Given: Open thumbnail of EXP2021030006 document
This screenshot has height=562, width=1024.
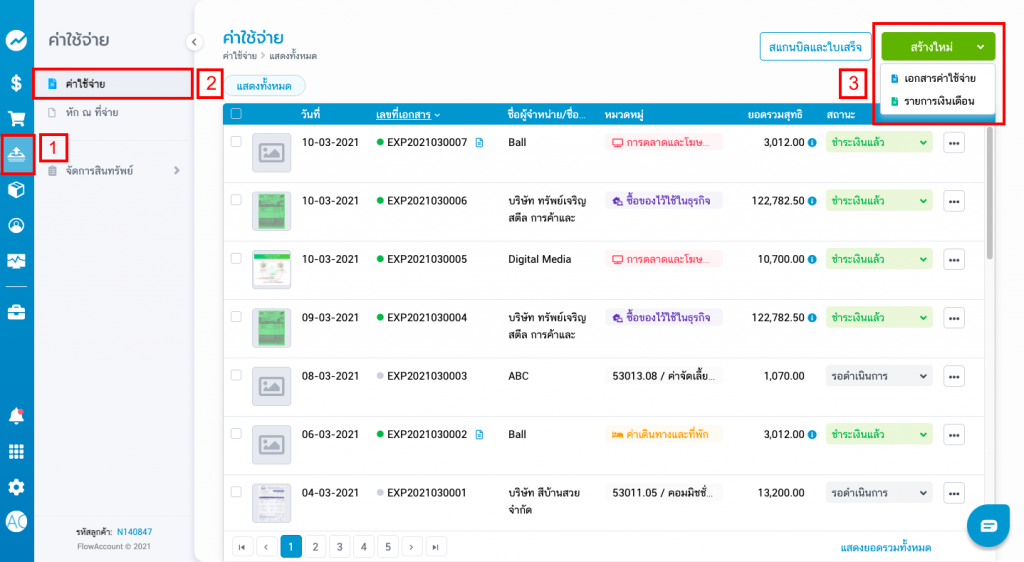Looking at the screenshot, I should [x=271, y=210].
